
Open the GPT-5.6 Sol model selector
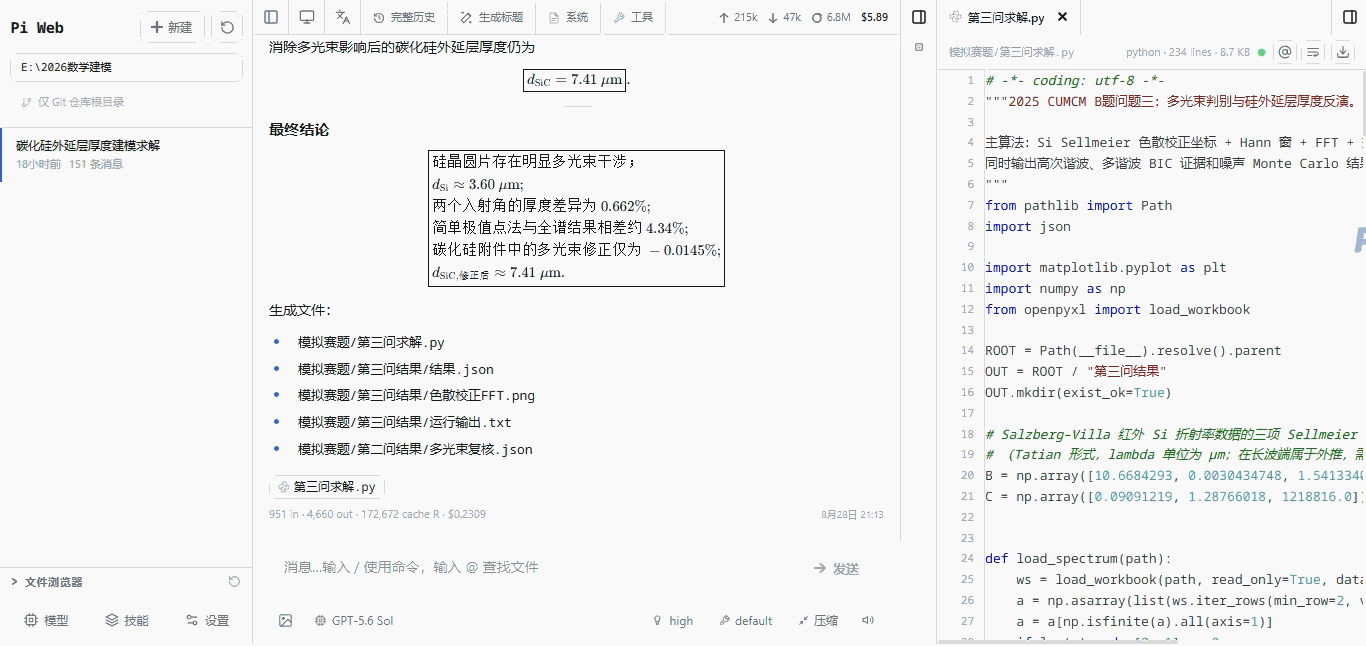pos(354,621)
